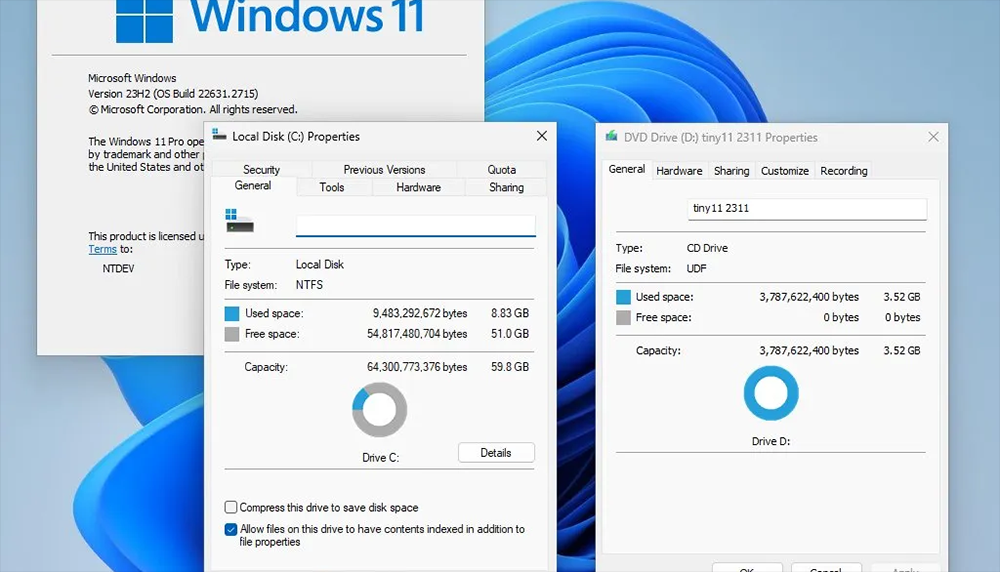Image resolution: width=1000 pixels, height=572 pixels.
Task: Click the gray Free space swatch in C: Properties
Action: click(232, 334)
